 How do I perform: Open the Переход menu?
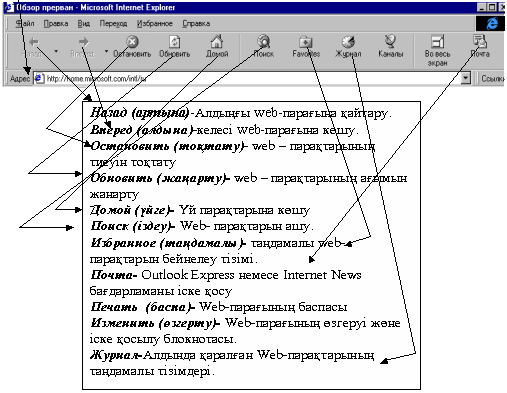pyautogui.click(x=113, y=23)
